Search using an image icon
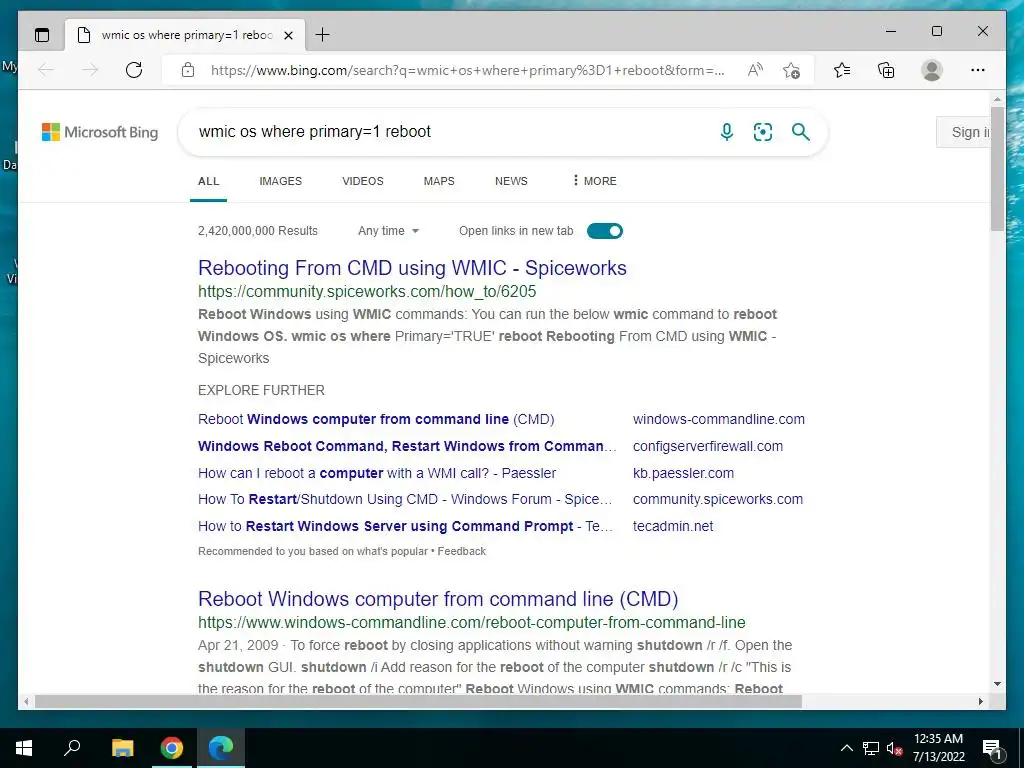The width and height of the screenshot is (1024, 768). (x=763, y=132)
